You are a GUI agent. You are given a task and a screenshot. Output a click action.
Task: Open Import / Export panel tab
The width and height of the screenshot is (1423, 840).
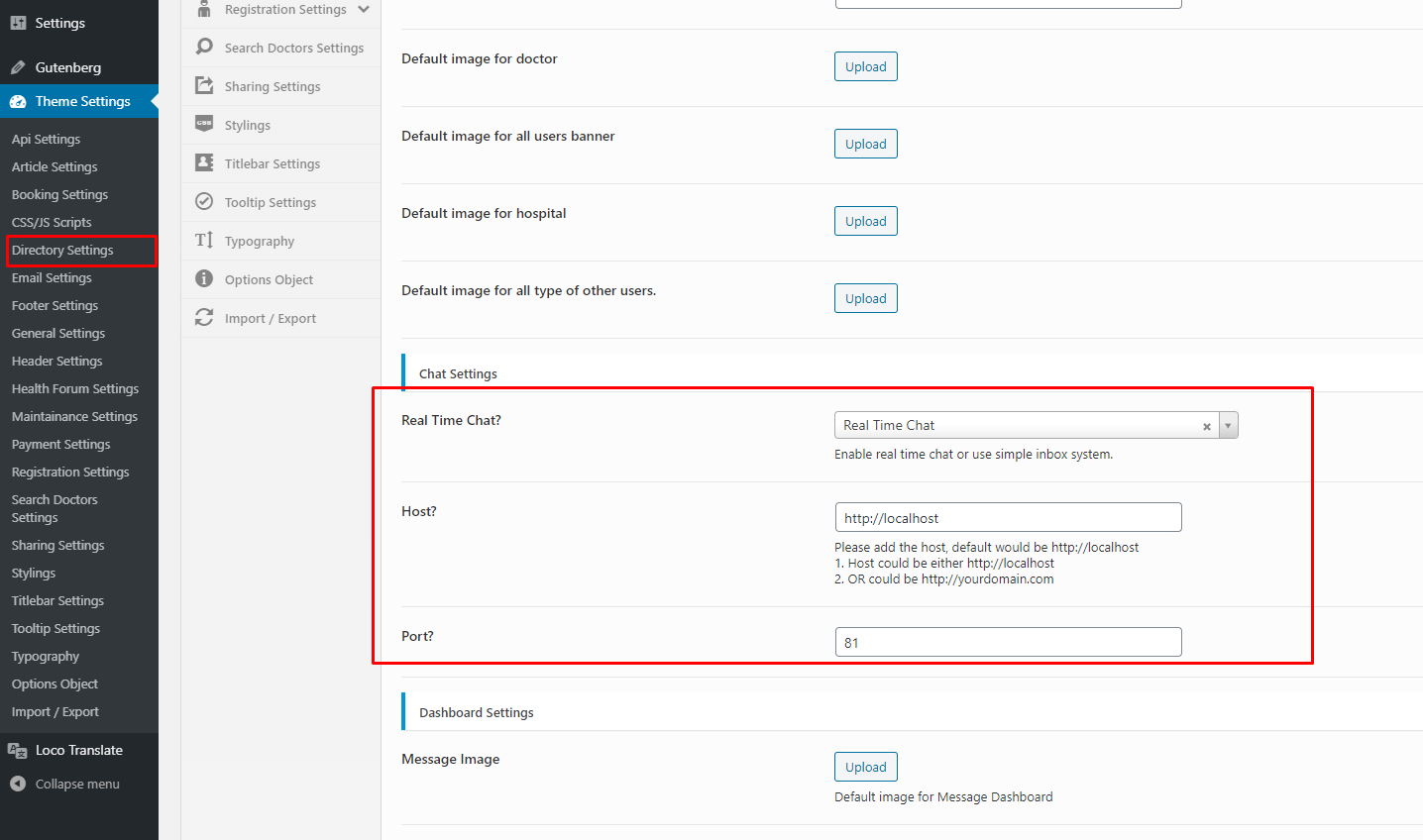(281, 318)
